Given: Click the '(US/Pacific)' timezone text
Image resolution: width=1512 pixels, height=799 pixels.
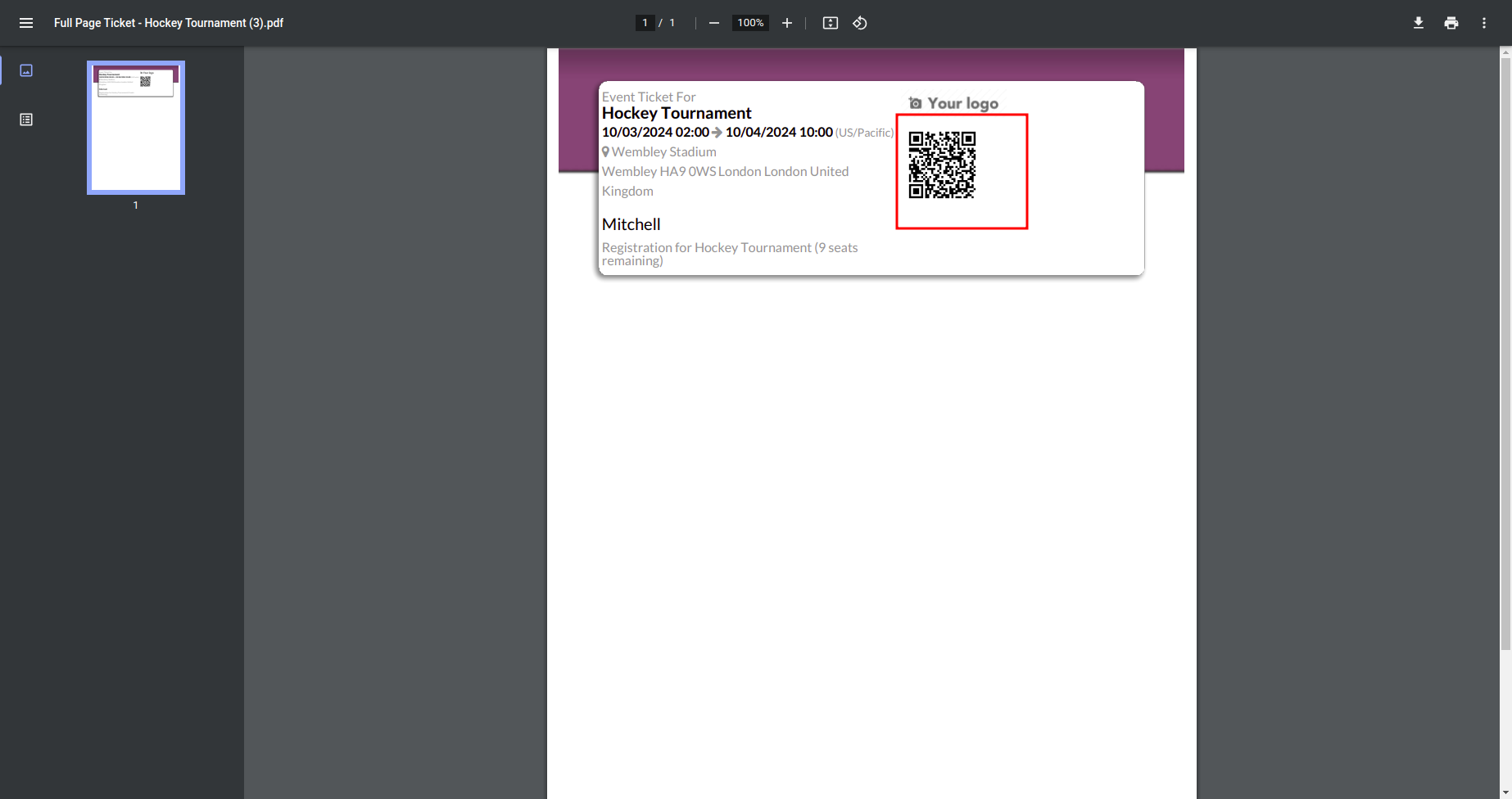Looking at the screenshot, I should [x=865, y=133].
